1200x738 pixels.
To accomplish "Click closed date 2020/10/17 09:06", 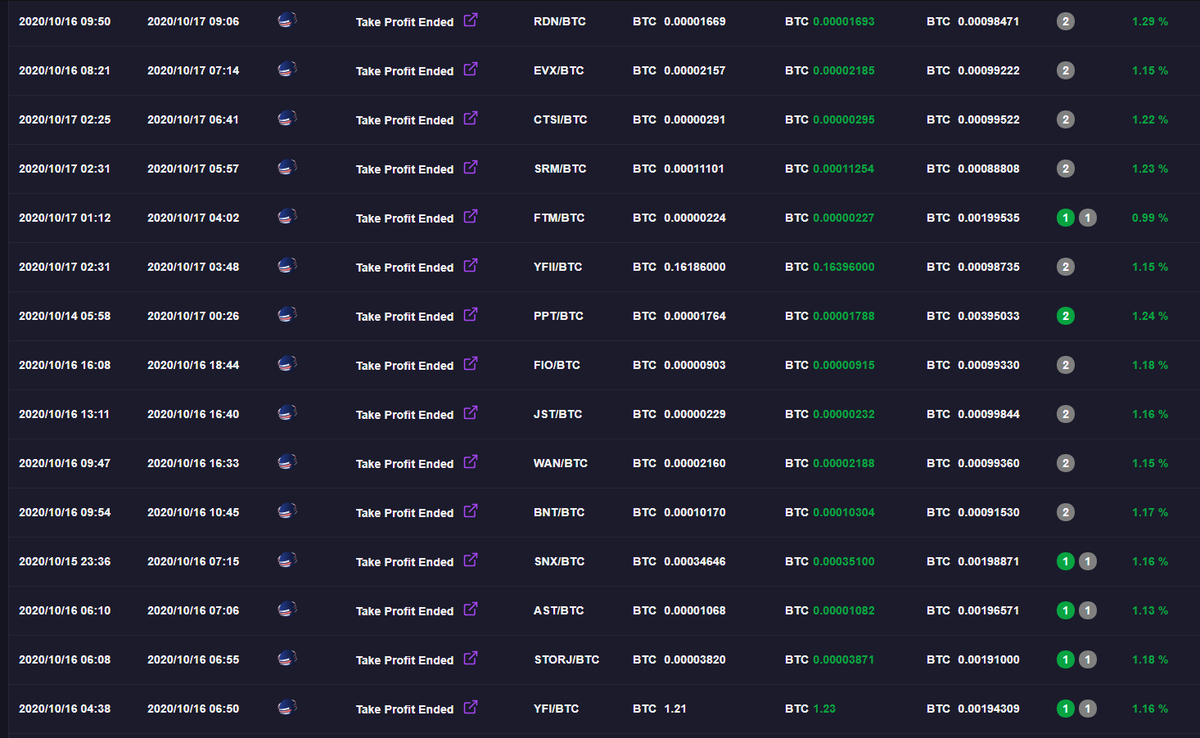I will pyautogui.click(x=193, y=21).
